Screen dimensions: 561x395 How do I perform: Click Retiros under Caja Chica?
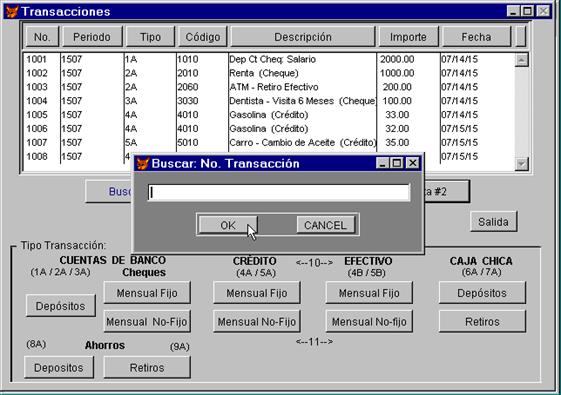click(482, 322)
